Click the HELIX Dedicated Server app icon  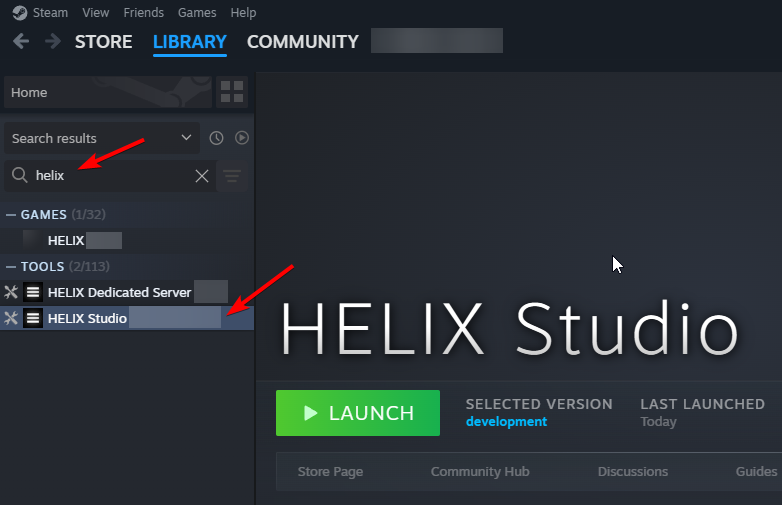33,292
